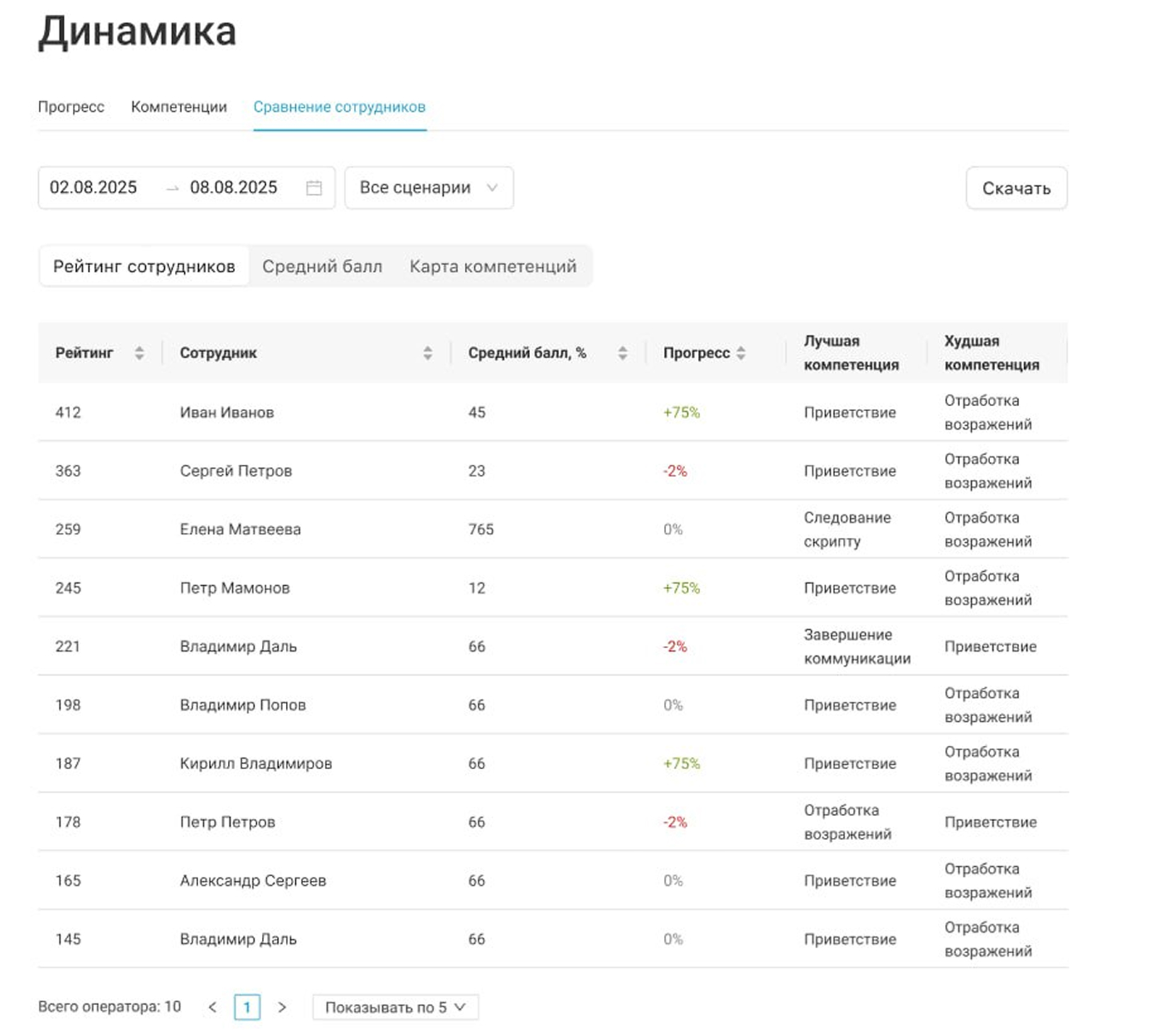Click the employee name Сергей Петров
The width and height of the screenshot is (1165, 1036).
(236, 471)
